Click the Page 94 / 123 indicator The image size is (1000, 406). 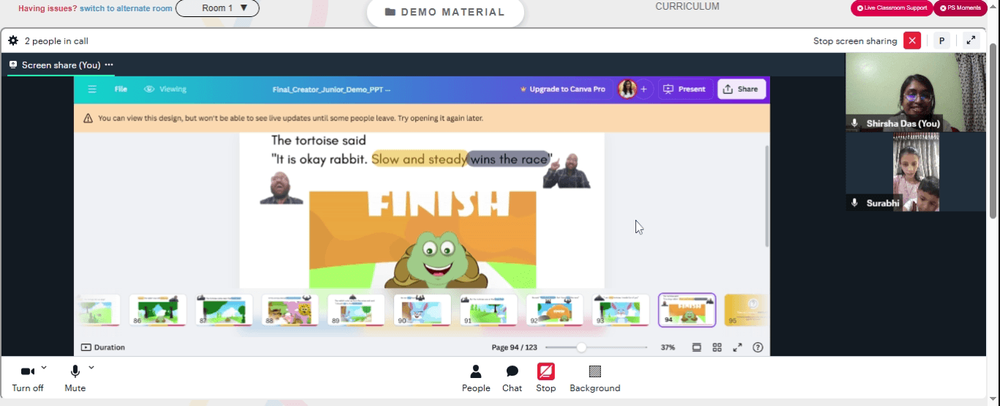point(514,347)
